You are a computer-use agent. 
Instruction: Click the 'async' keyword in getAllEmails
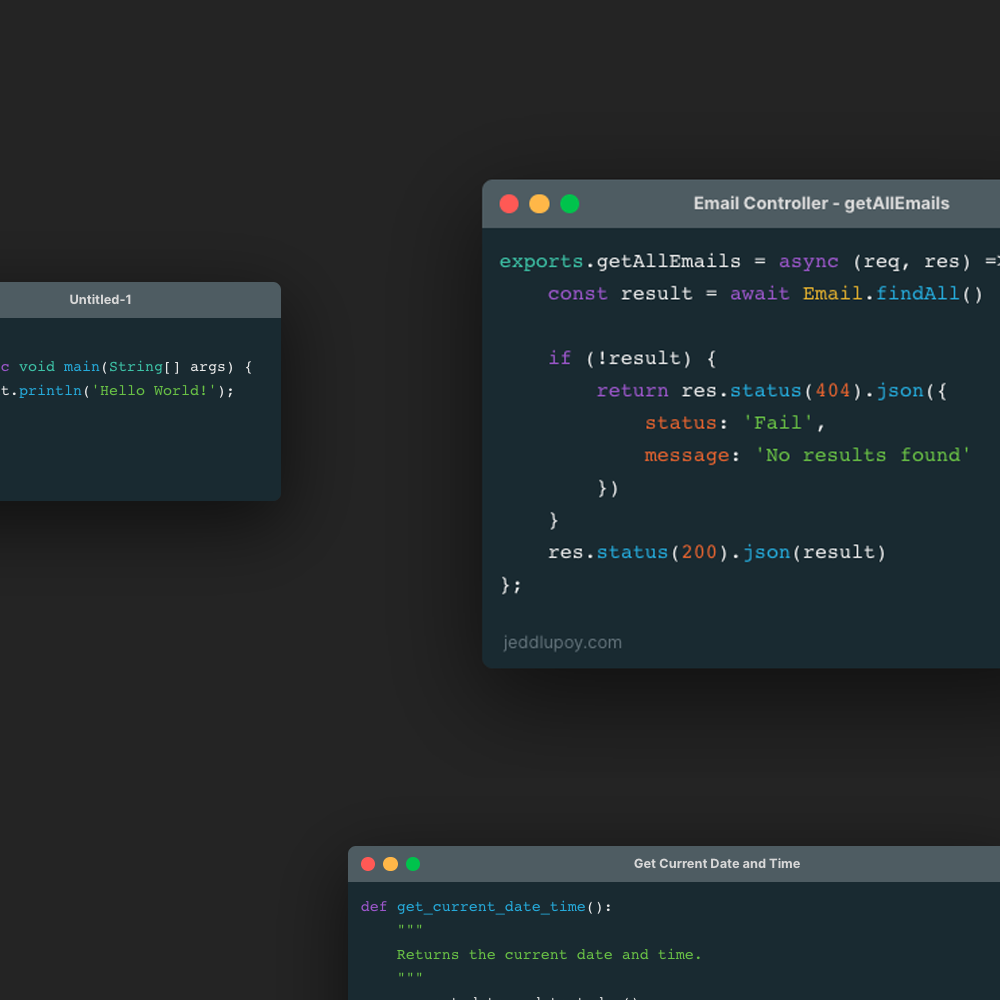pos(809,262)
